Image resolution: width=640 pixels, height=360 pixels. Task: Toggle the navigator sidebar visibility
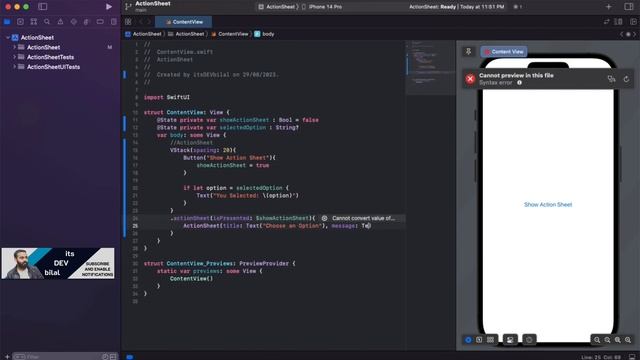pyautogui.click(x=43, y=7)
